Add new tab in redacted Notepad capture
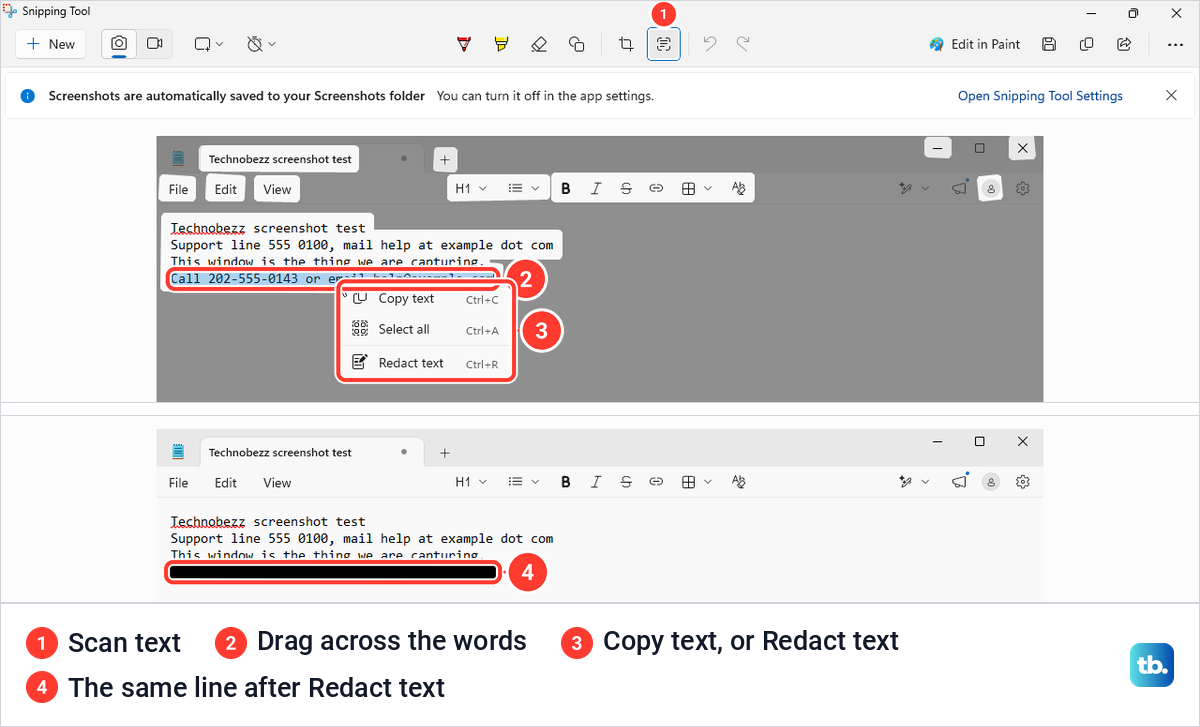1200x727 pixels. click(445, 453)
